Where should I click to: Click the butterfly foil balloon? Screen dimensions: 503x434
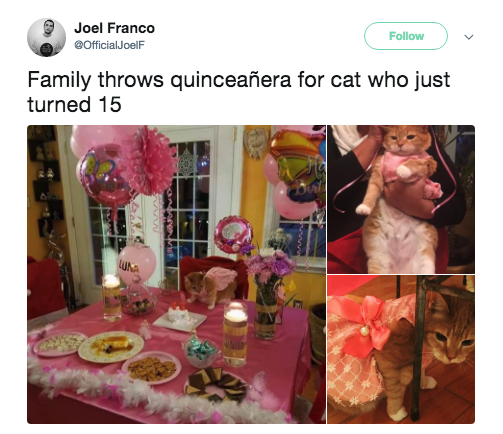[x=102, y=175]
